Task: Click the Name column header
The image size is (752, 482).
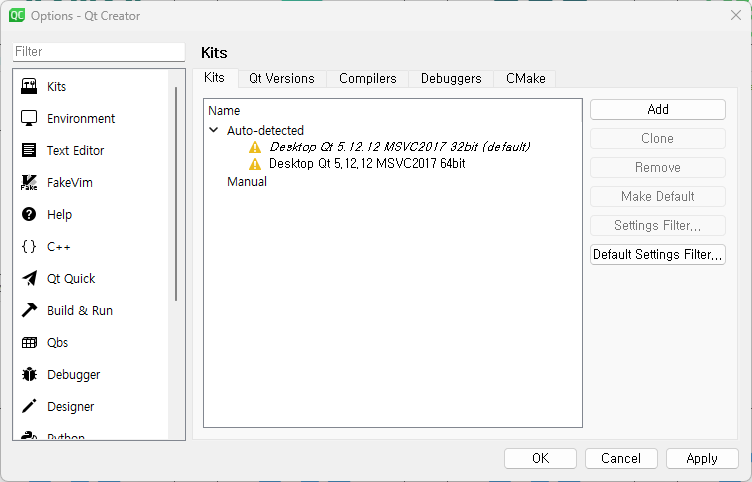Action: 224,110
